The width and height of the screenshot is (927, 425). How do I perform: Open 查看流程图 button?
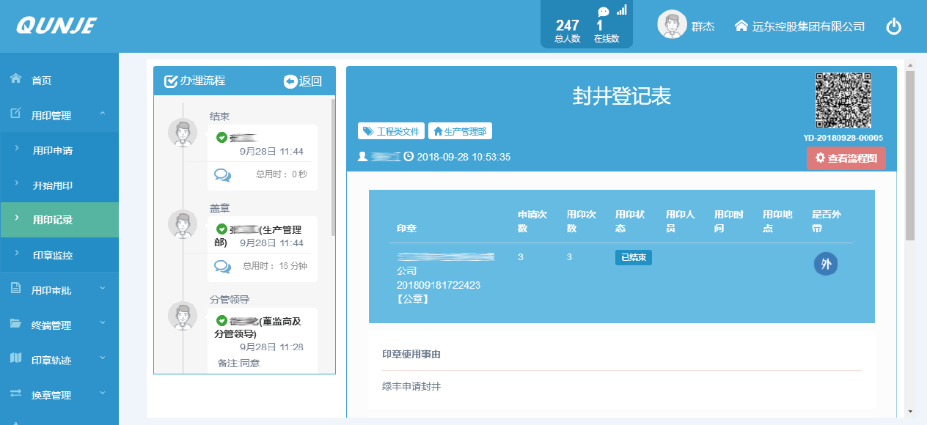point(846,158)
